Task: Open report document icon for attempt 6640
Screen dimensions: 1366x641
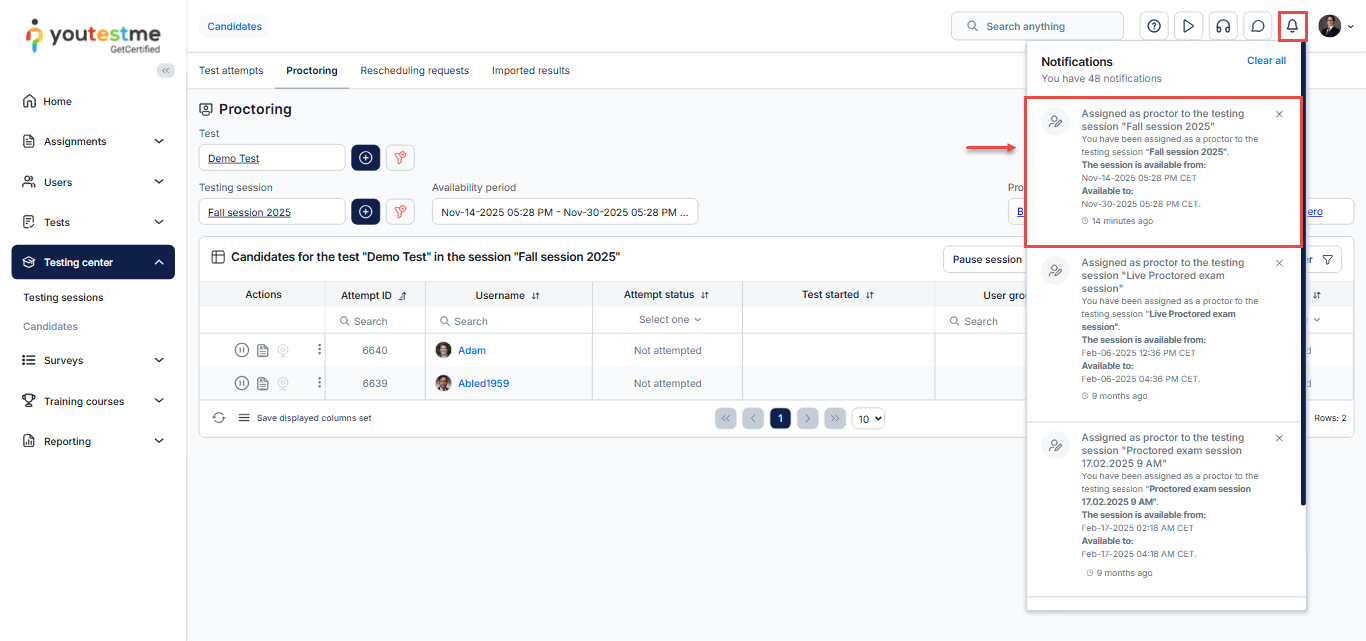Action: click(x=262, y=350)
